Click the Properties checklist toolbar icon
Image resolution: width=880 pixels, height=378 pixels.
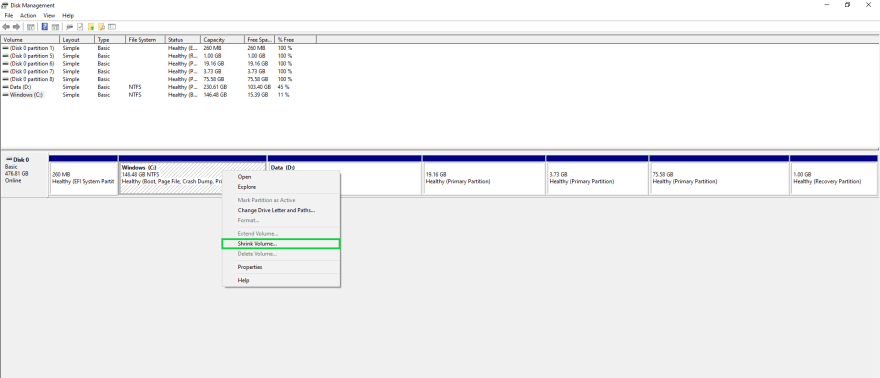80,26
